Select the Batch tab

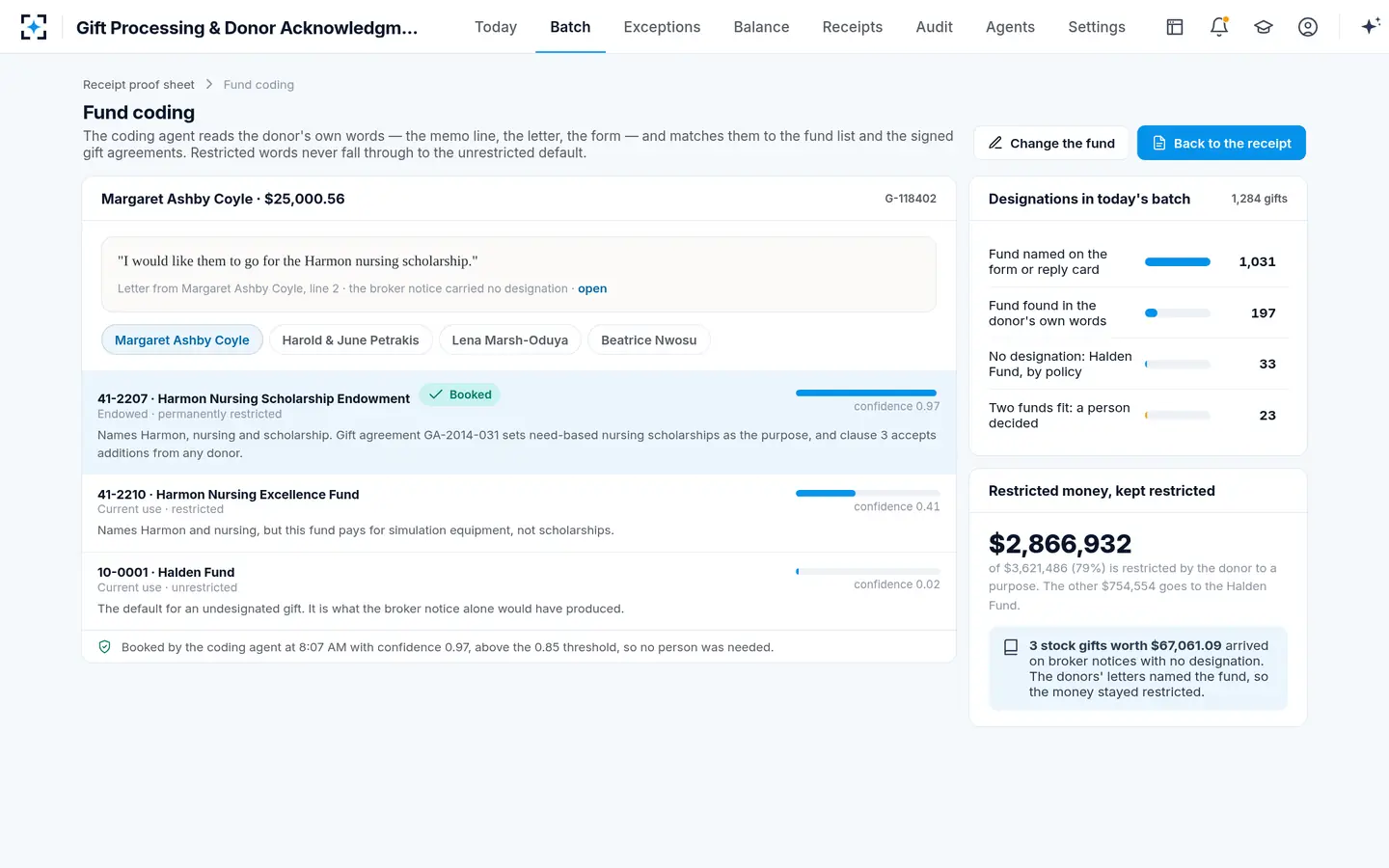coord(570,27)
